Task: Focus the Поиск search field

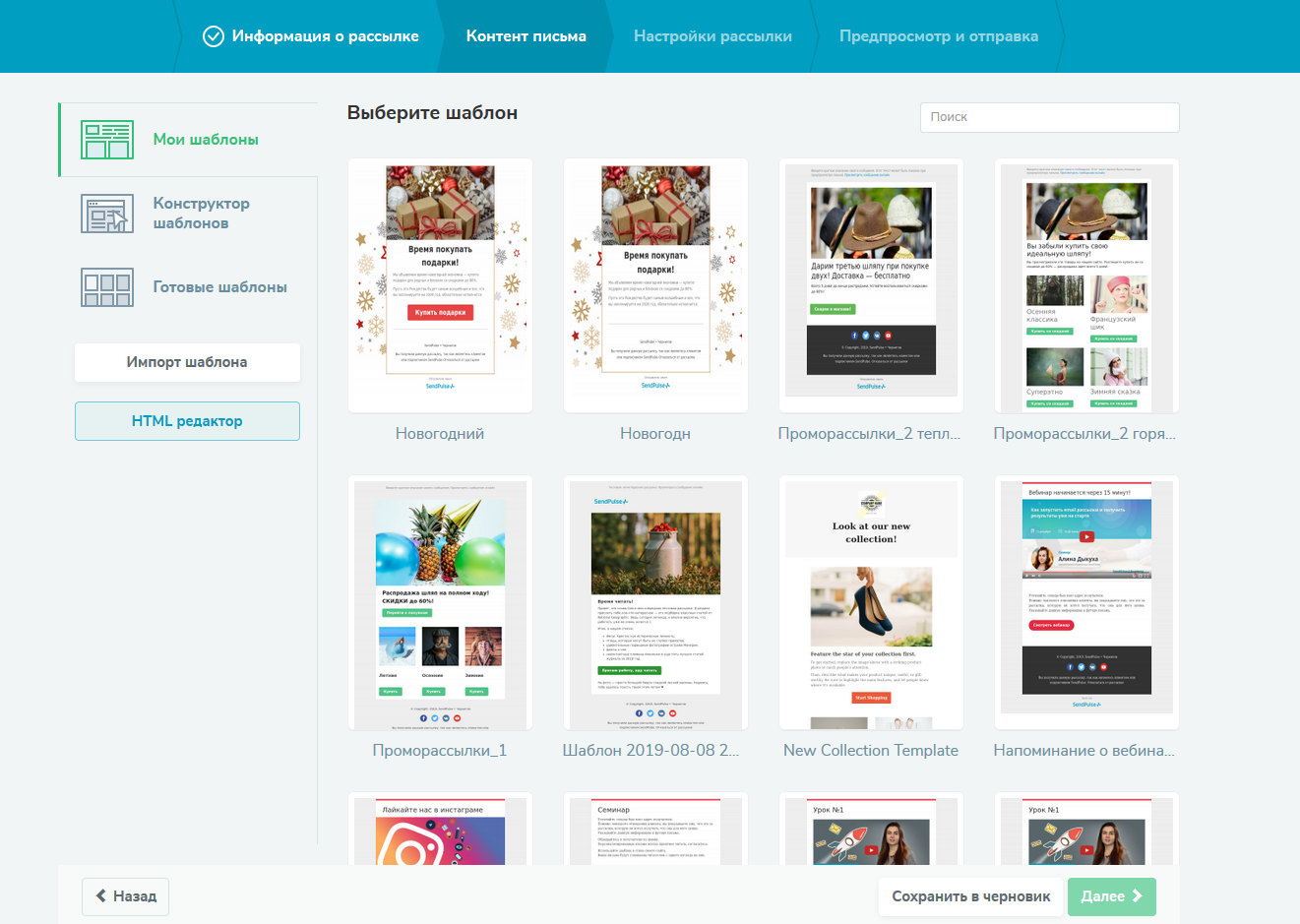Action: coord(1050,117)
